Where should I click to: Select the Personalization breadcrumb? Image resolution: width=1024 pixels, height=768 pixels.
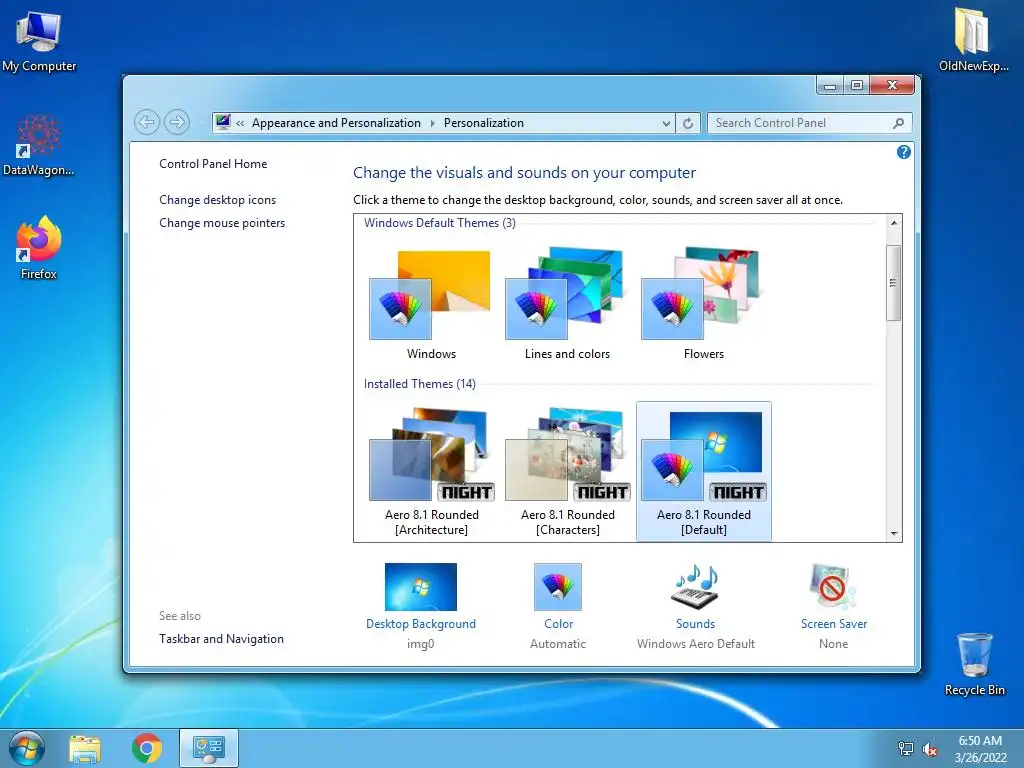point(484,123)
